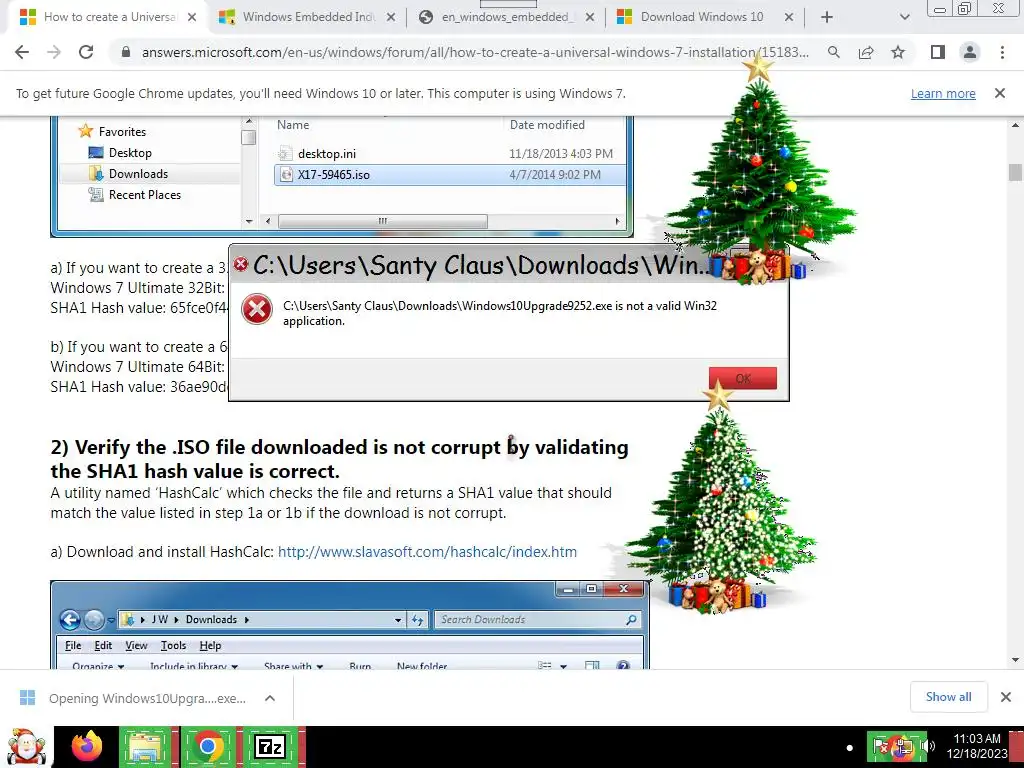Select X17-59465.iso in the screenshot
Viewport: 1024px width, 768px height.
(449, 175)
